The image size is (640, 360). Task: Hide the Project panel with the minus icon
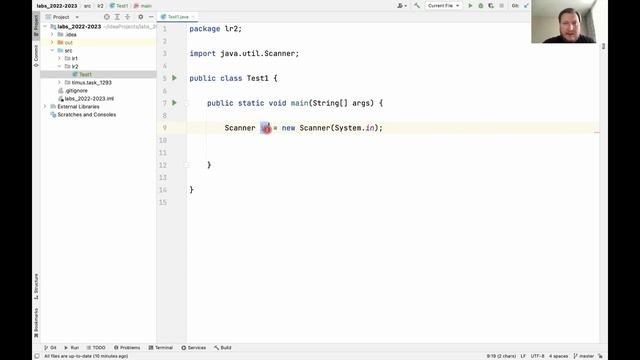151,17
